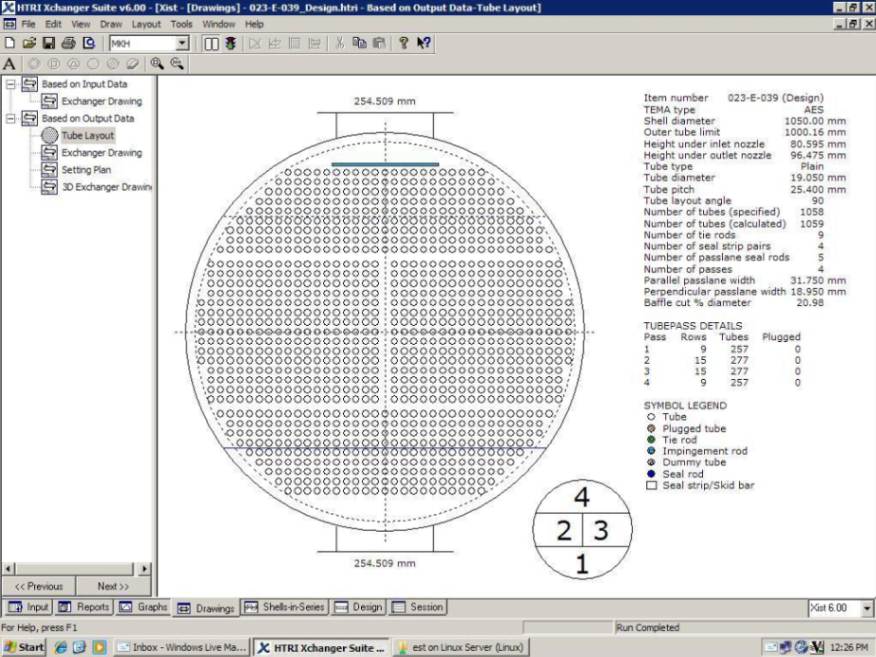Viewport: 876px width, 657px height.
Task: Click the Print Preview icon
Action: click(x=88, y=43)
